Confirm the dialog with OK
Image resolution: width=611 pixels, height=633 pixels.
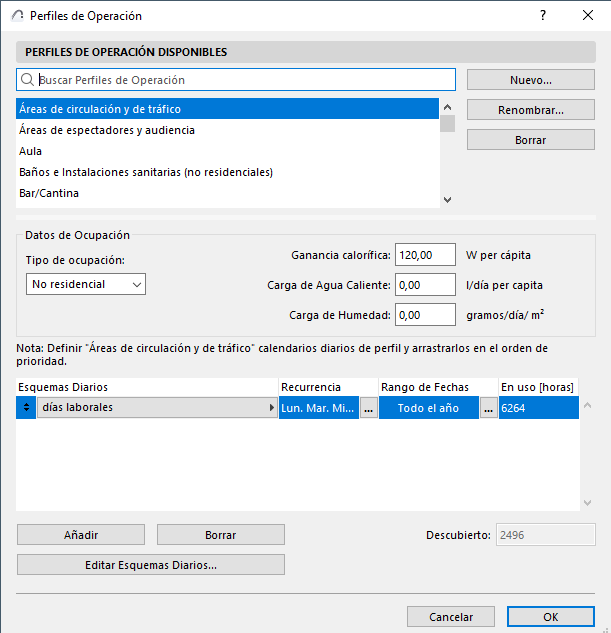551,617
